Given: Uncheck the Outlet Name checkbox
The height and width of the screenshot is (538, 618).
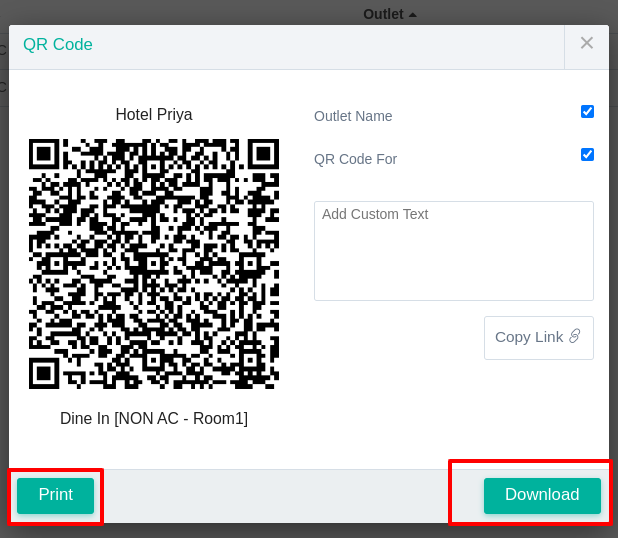Looking at the screenshot, I should point(587,112).
